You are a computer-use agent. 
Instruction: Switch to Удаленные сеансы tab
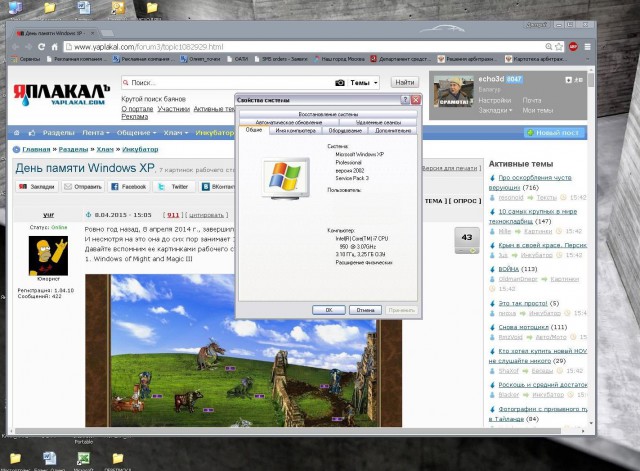tap(378, 122)
